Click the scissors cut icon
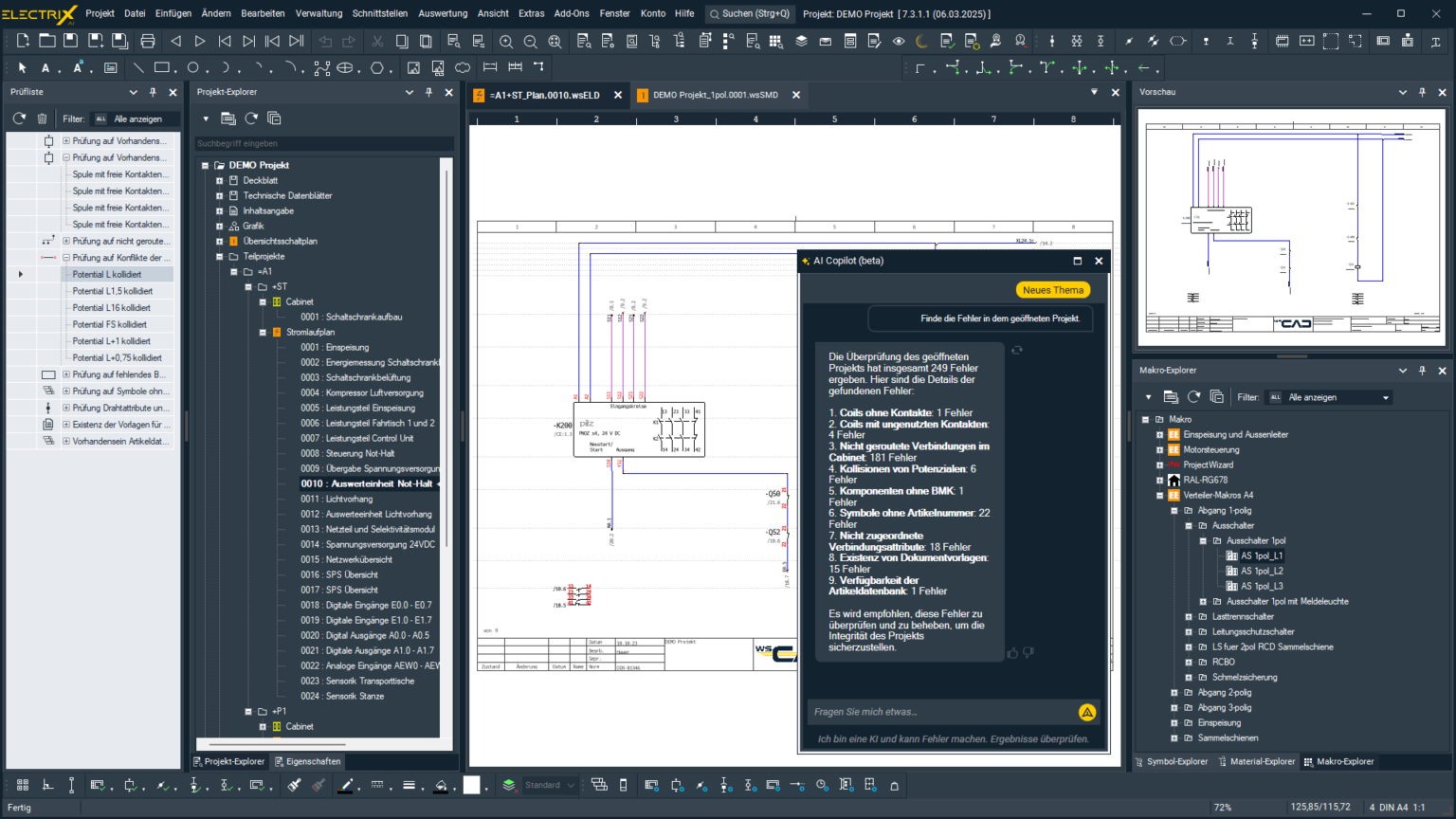Viewport: 1456px width, 819px height. [x=379, y=41]
